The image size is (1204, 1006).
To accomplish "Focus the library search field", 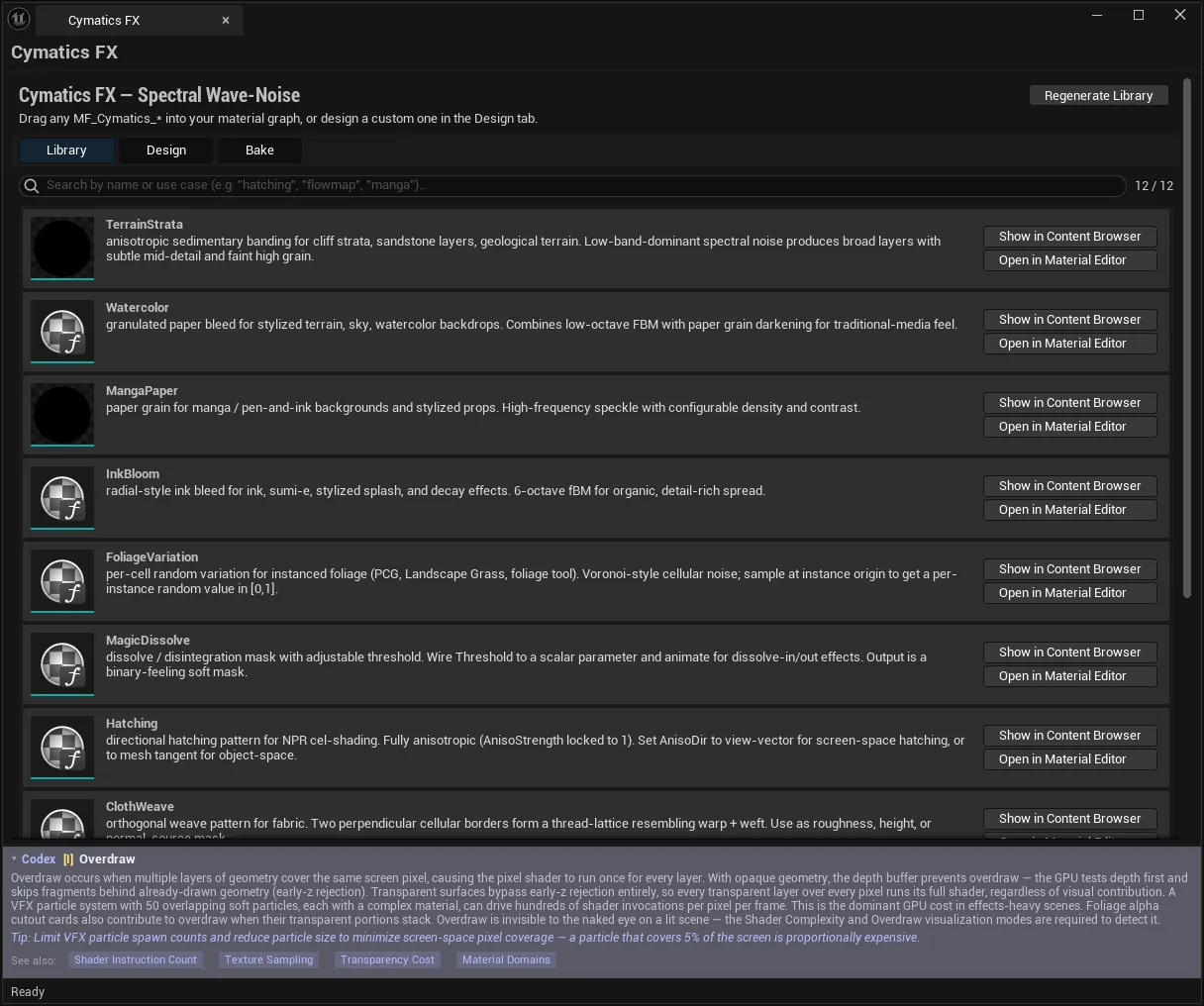I will click(x=572, y=186).
